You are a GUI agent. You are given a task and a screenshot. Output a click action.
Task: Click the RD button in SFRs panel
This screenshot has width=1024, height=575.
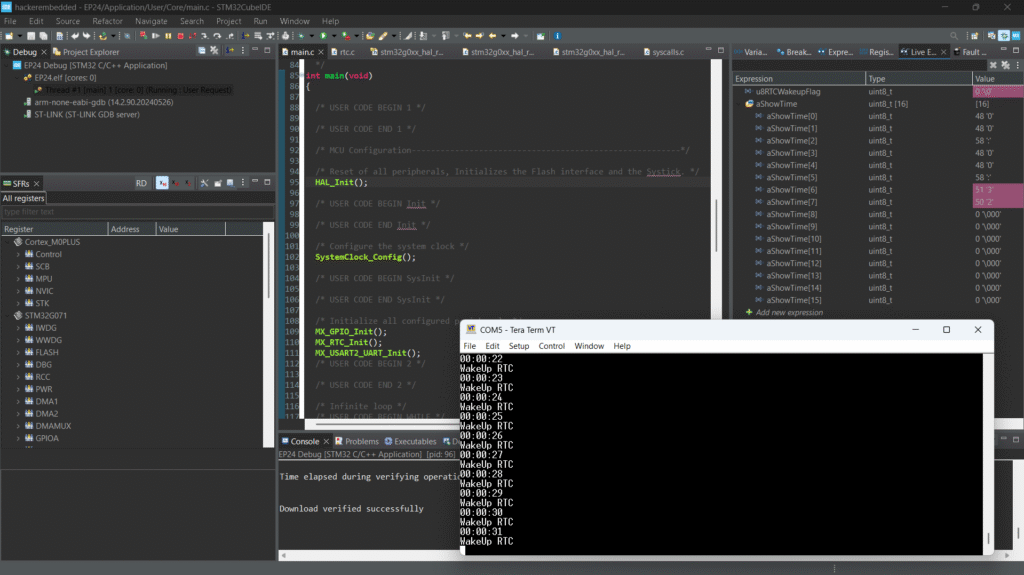coord(141,183)
